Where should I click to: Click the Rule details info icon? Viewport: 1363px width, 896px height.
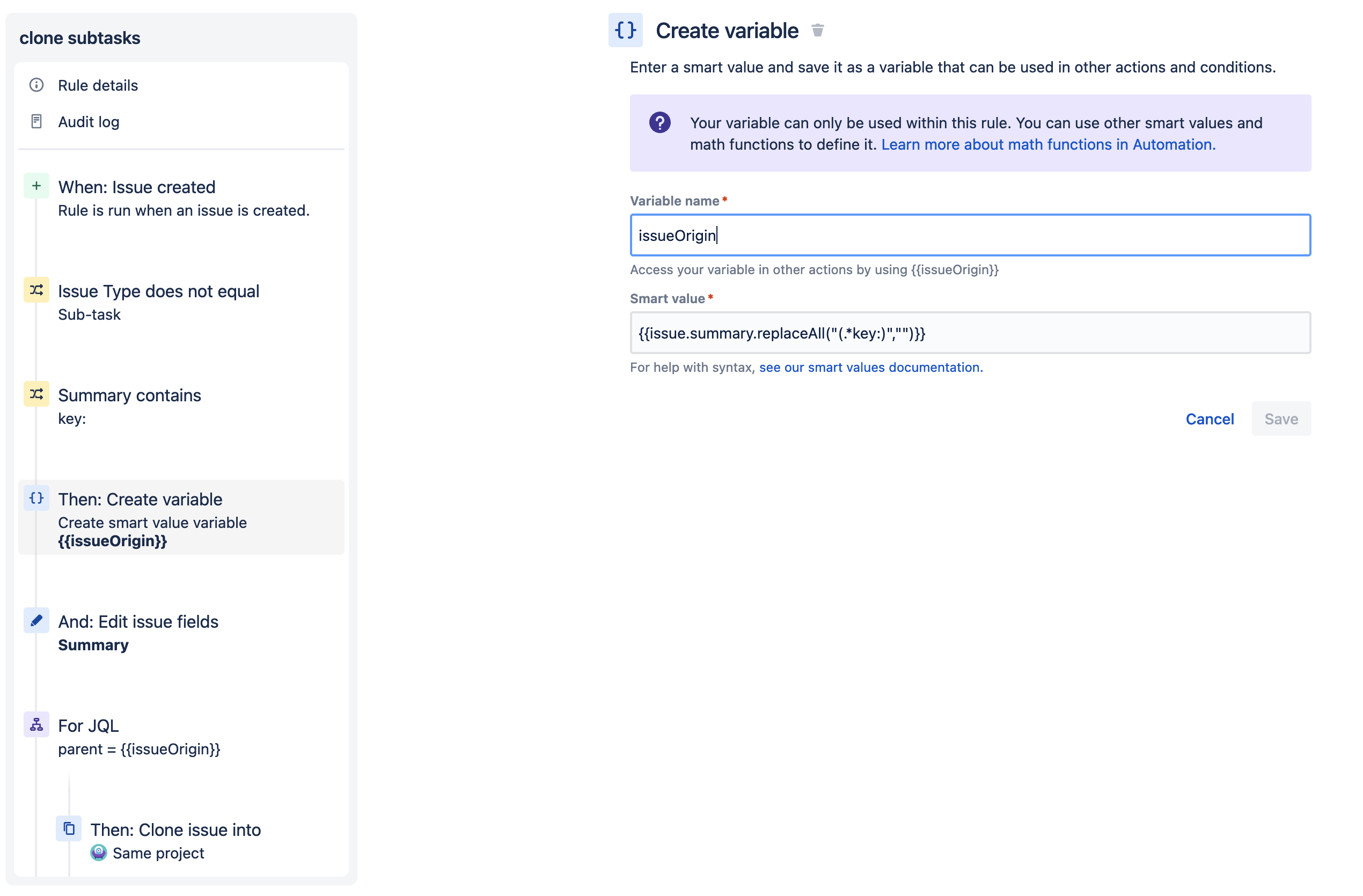[36, 85]
